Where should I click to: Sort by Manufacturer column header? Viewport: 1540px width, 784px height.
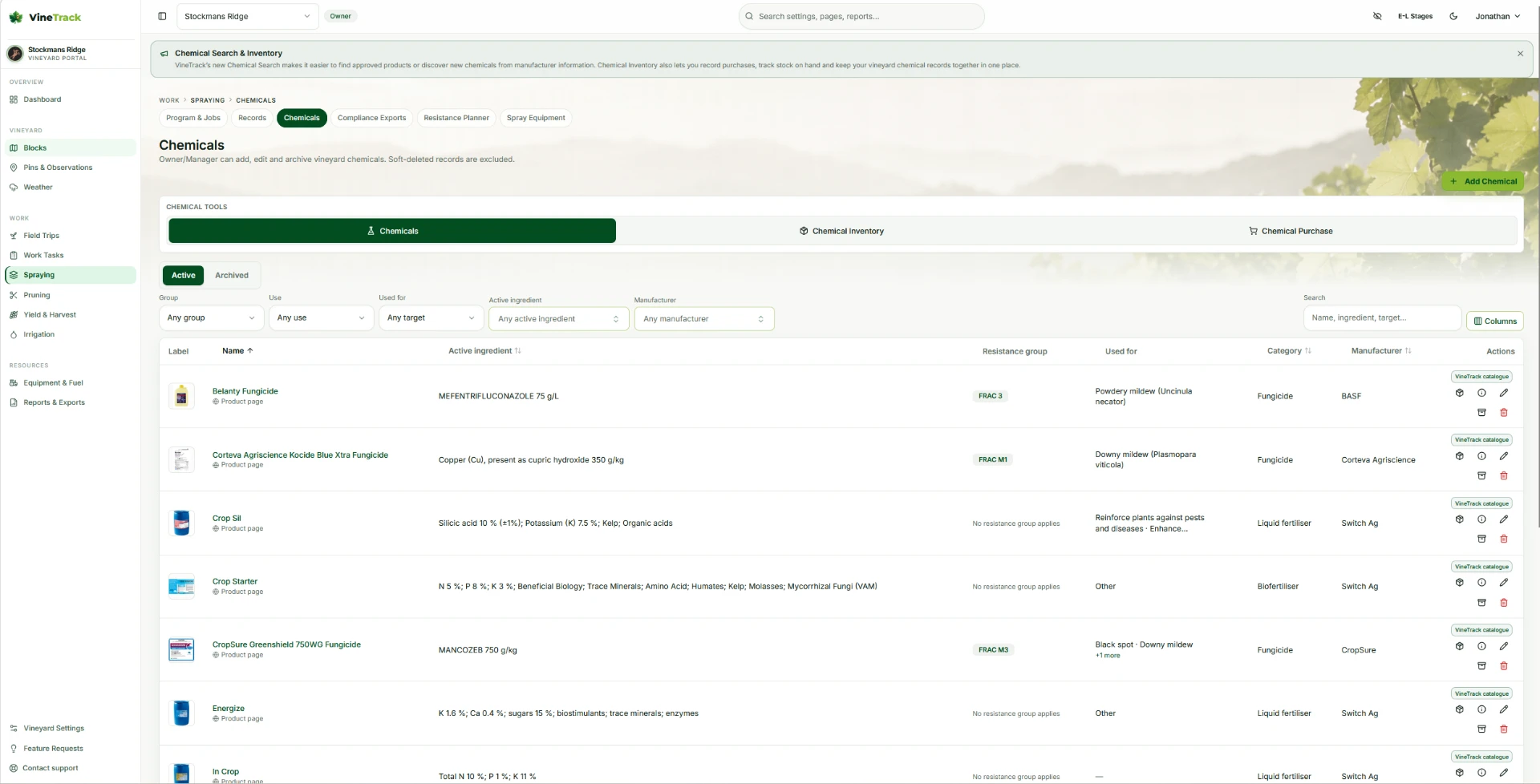(1381, 351)
